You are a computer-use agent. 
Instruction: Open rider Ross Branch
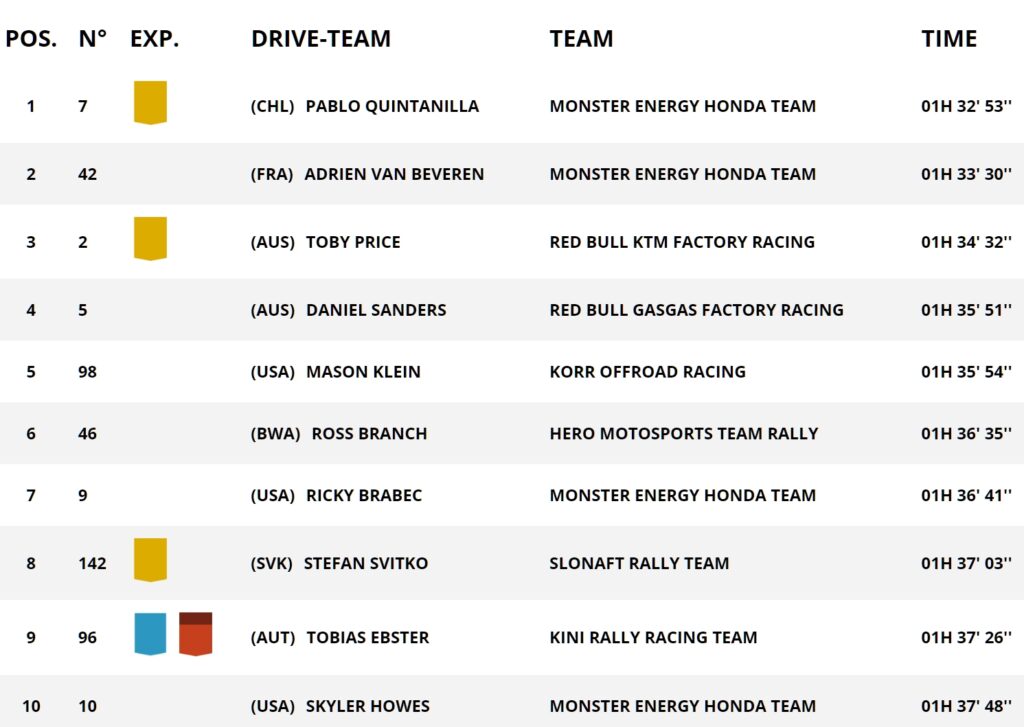pos(369,434)
